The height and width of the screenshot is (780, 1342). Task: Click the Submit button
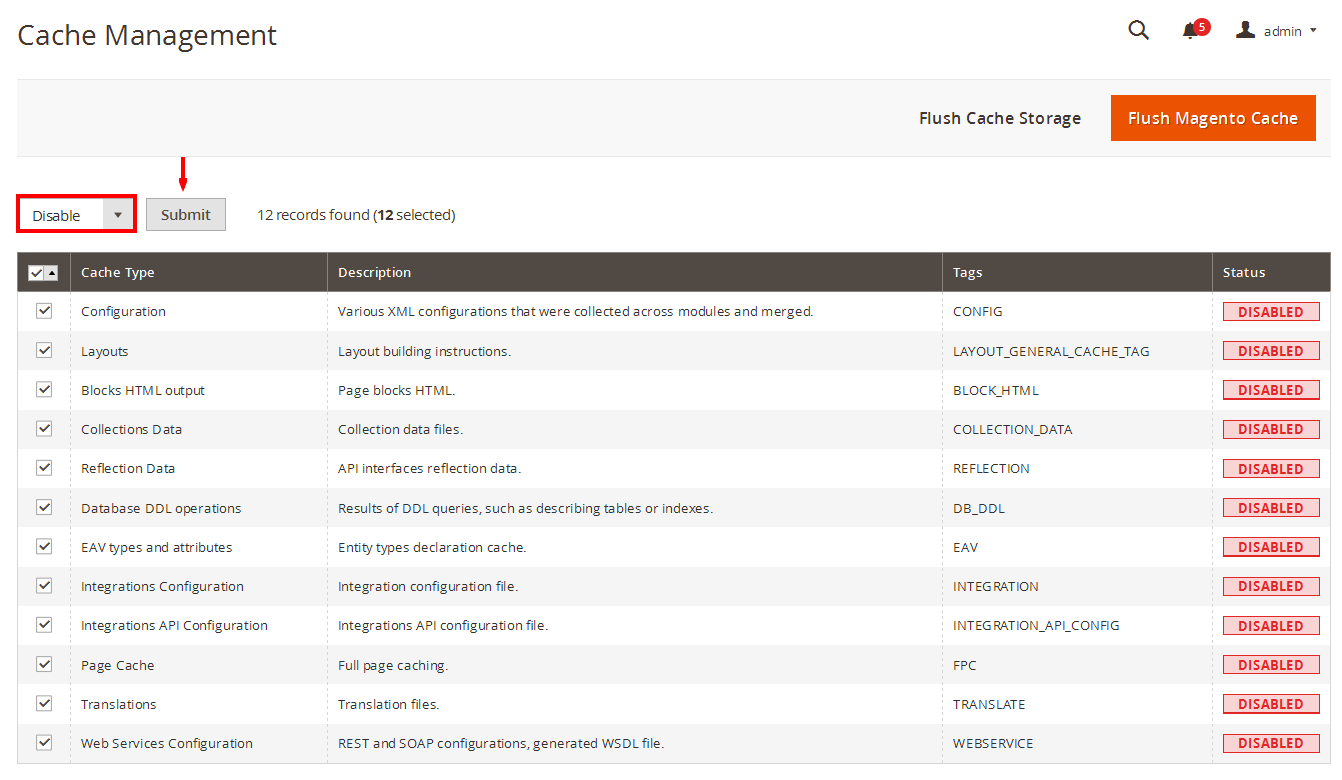[186, 215]
